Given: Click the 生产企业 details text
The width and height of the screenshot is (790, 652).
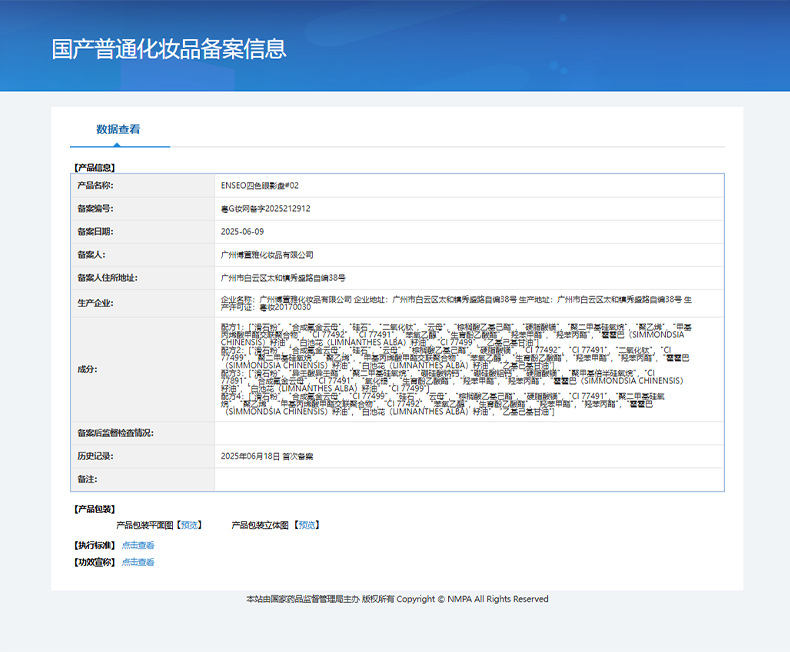Looking at the screenshot, I should 456,303.
